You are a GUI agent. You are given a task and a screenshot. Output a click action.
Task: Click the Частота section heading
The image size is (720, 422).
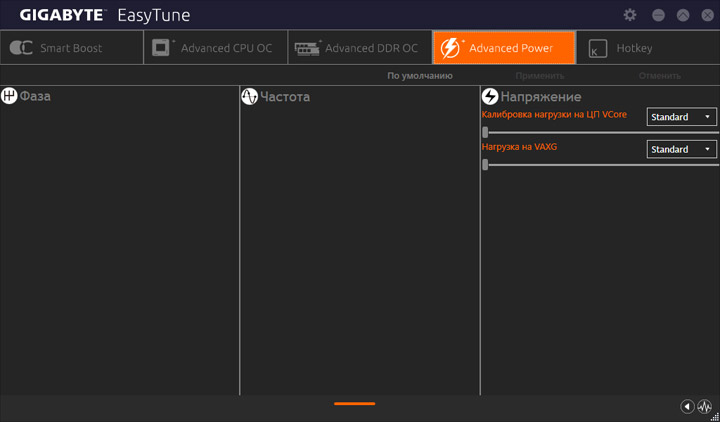tap(285, 97)
